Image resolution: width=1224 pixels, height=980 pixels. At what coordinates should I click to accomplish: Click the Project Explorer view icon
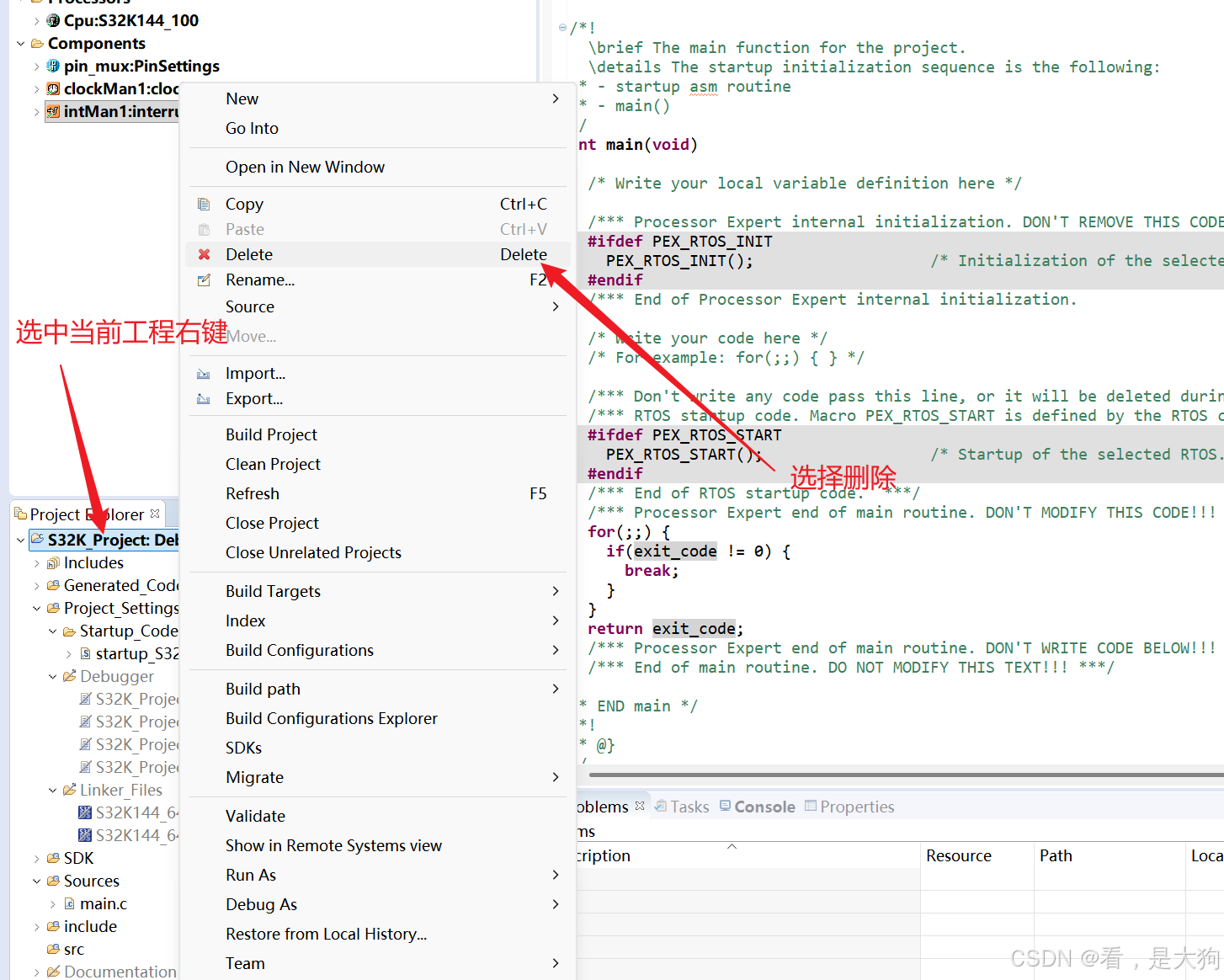point(21,514)
